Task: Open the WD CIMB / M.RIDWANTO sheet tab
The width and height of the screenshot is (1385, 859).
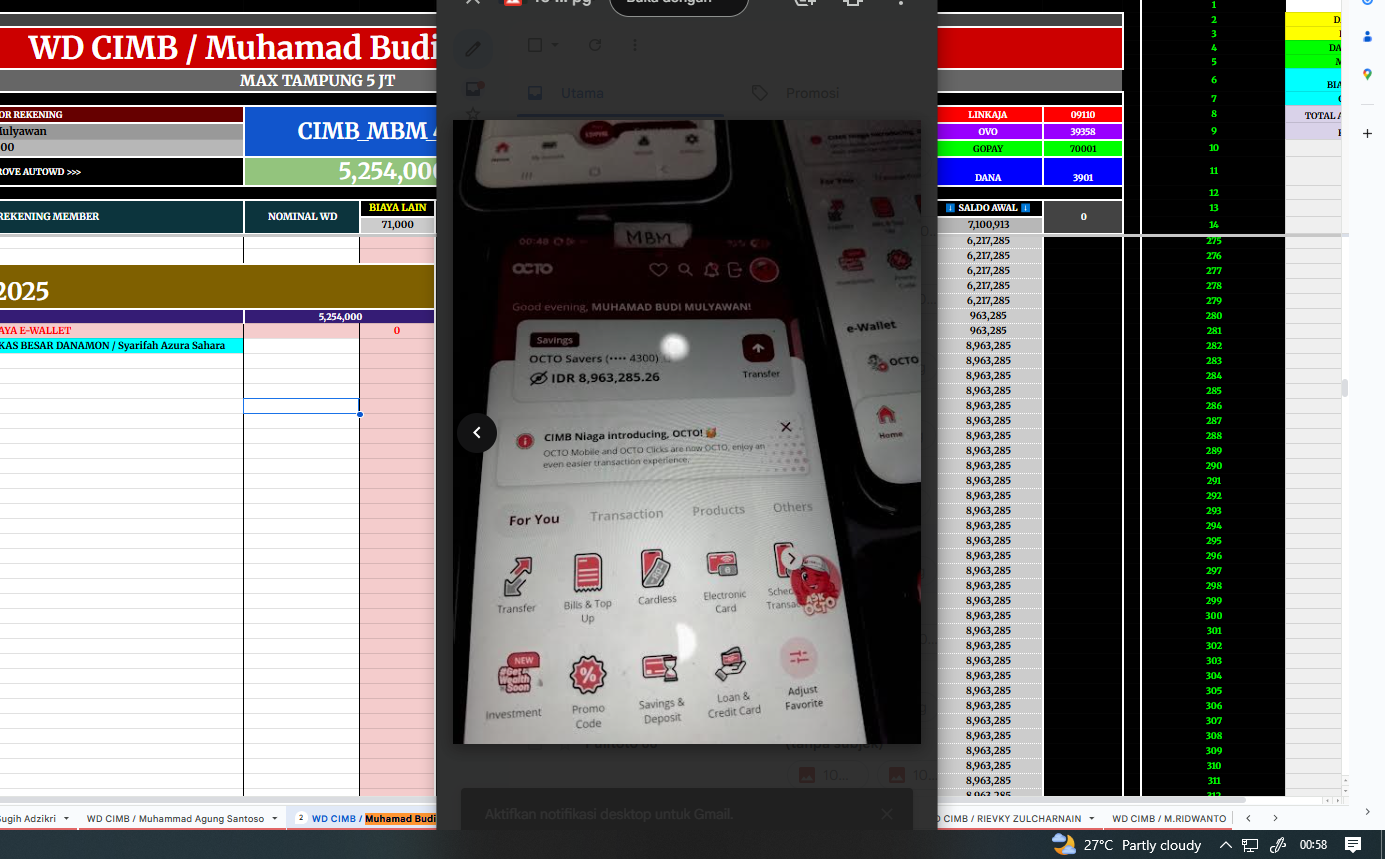Action: click(1168, 818)
